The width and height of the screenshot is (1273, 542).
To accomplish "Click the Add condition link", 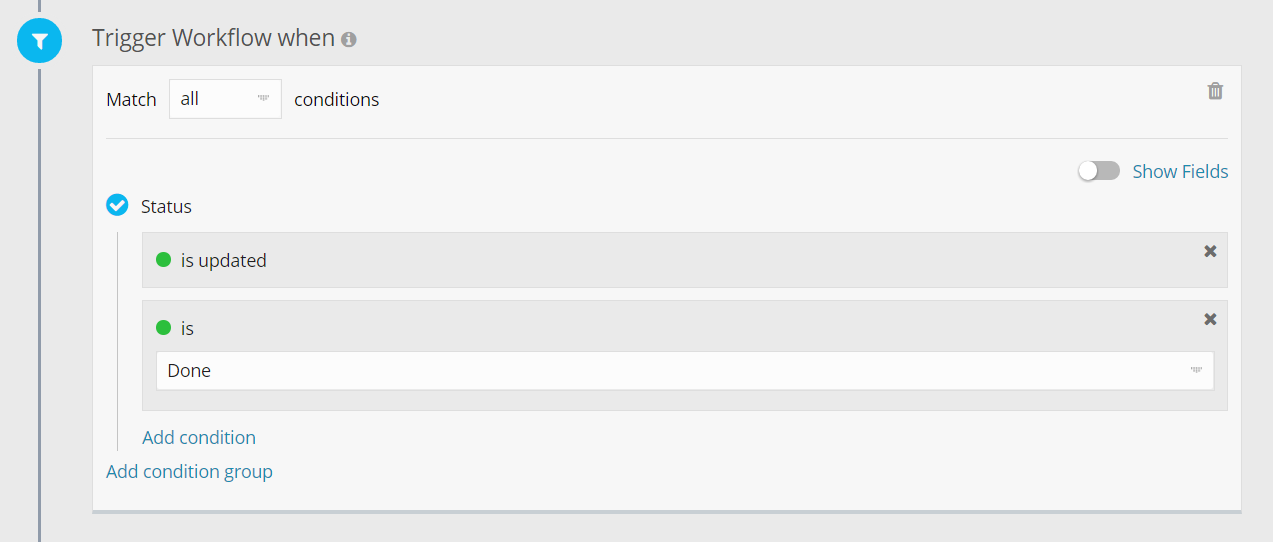I will (x=199, y=437).
